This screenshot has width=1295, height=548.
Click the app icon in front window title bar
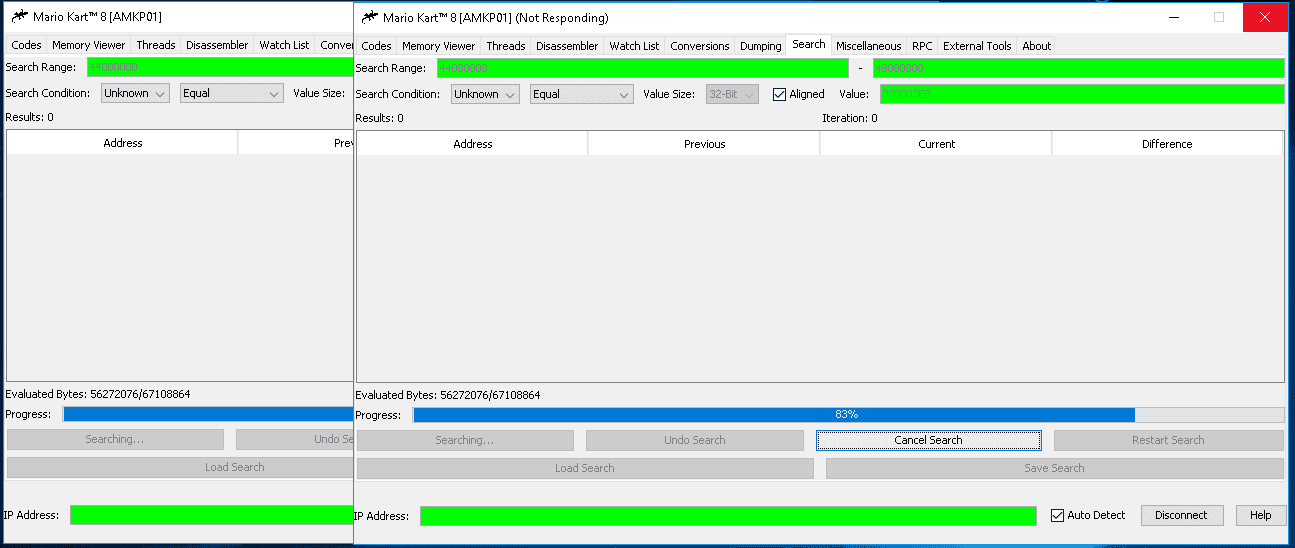click(x=369, y=17)
